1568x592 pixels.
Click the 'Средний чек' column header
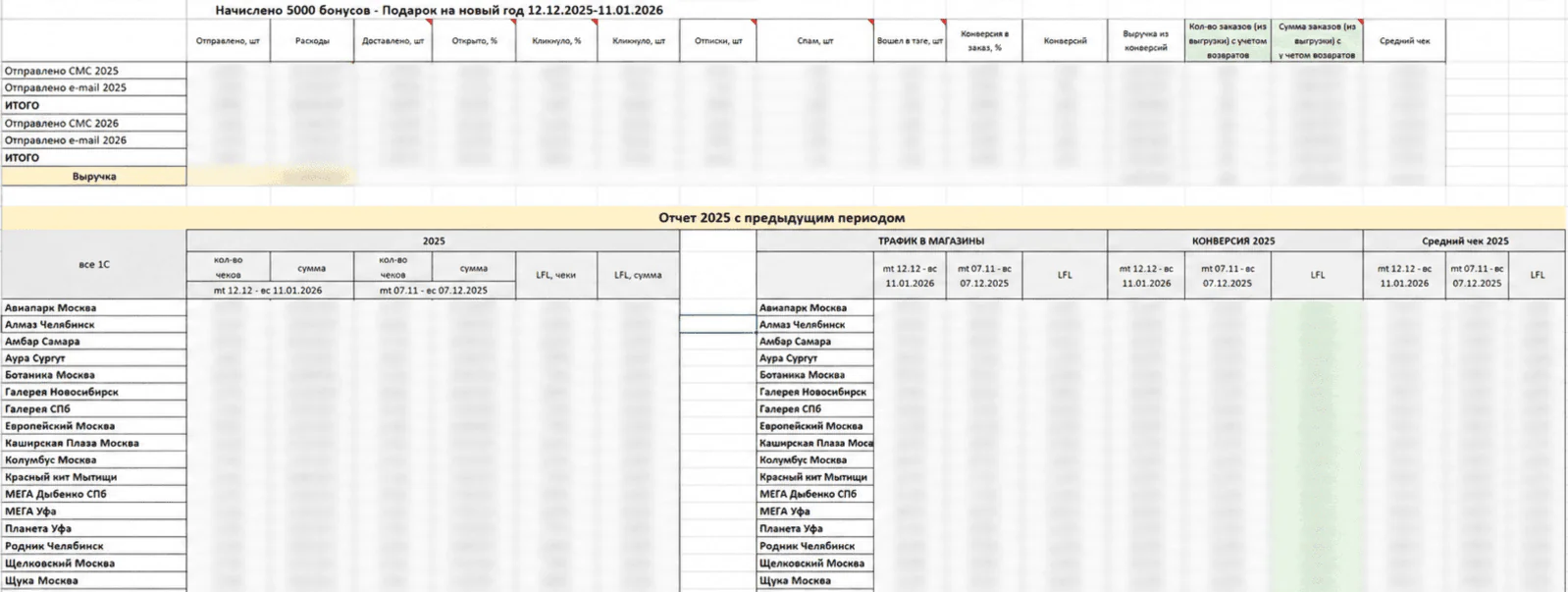coord(1404,41)
